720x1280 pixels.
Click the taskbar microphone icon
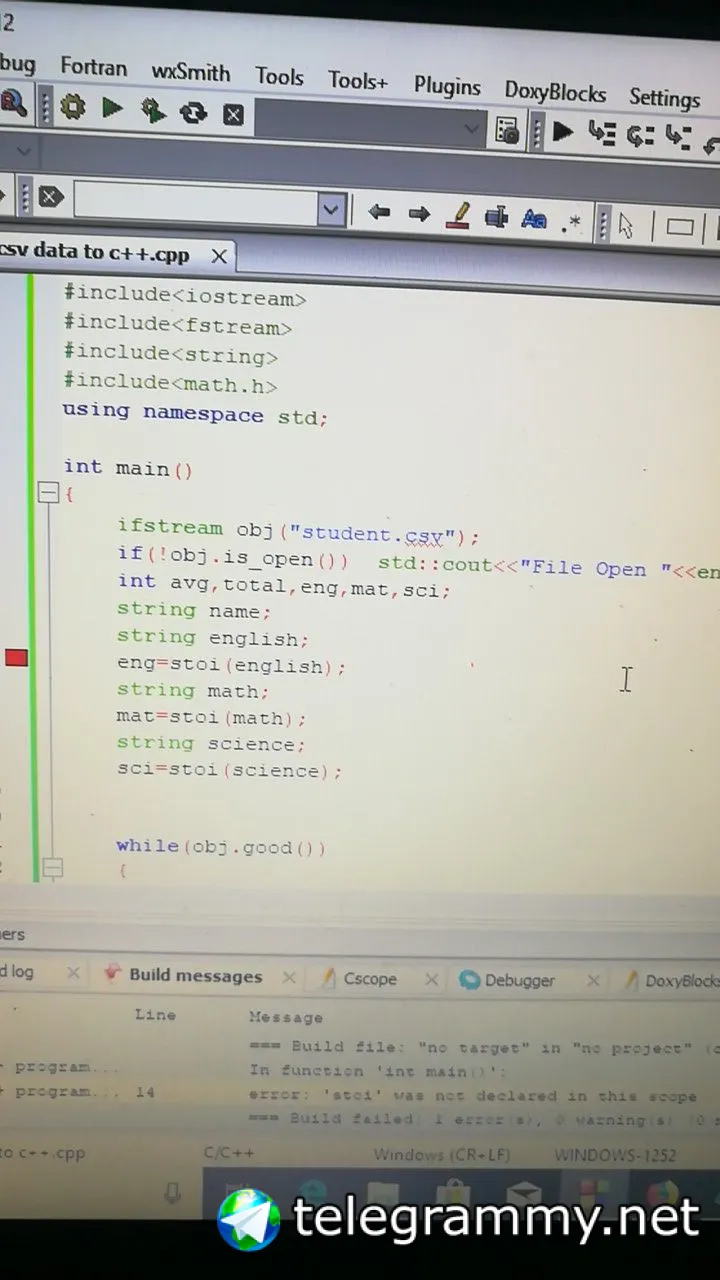pos(173,1192)
